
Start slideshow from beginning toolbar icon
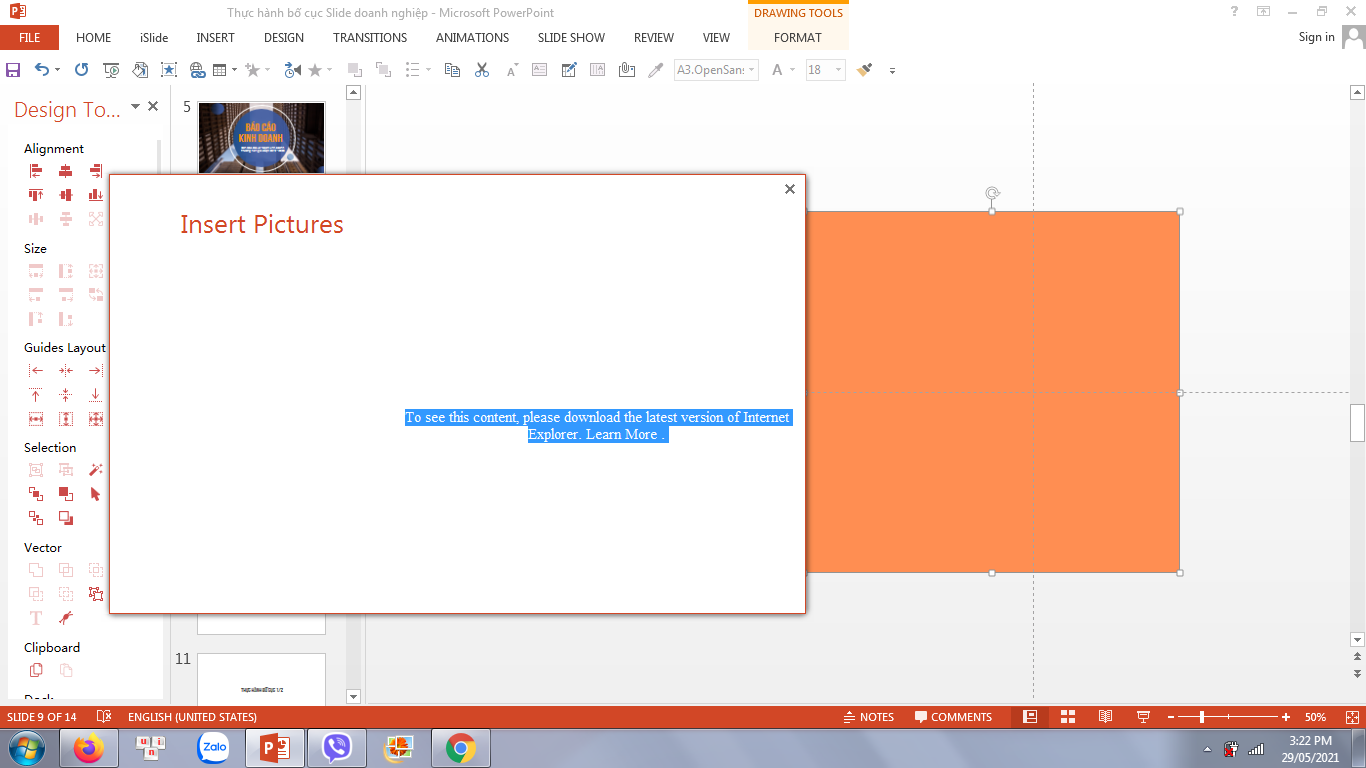point(111,70)
